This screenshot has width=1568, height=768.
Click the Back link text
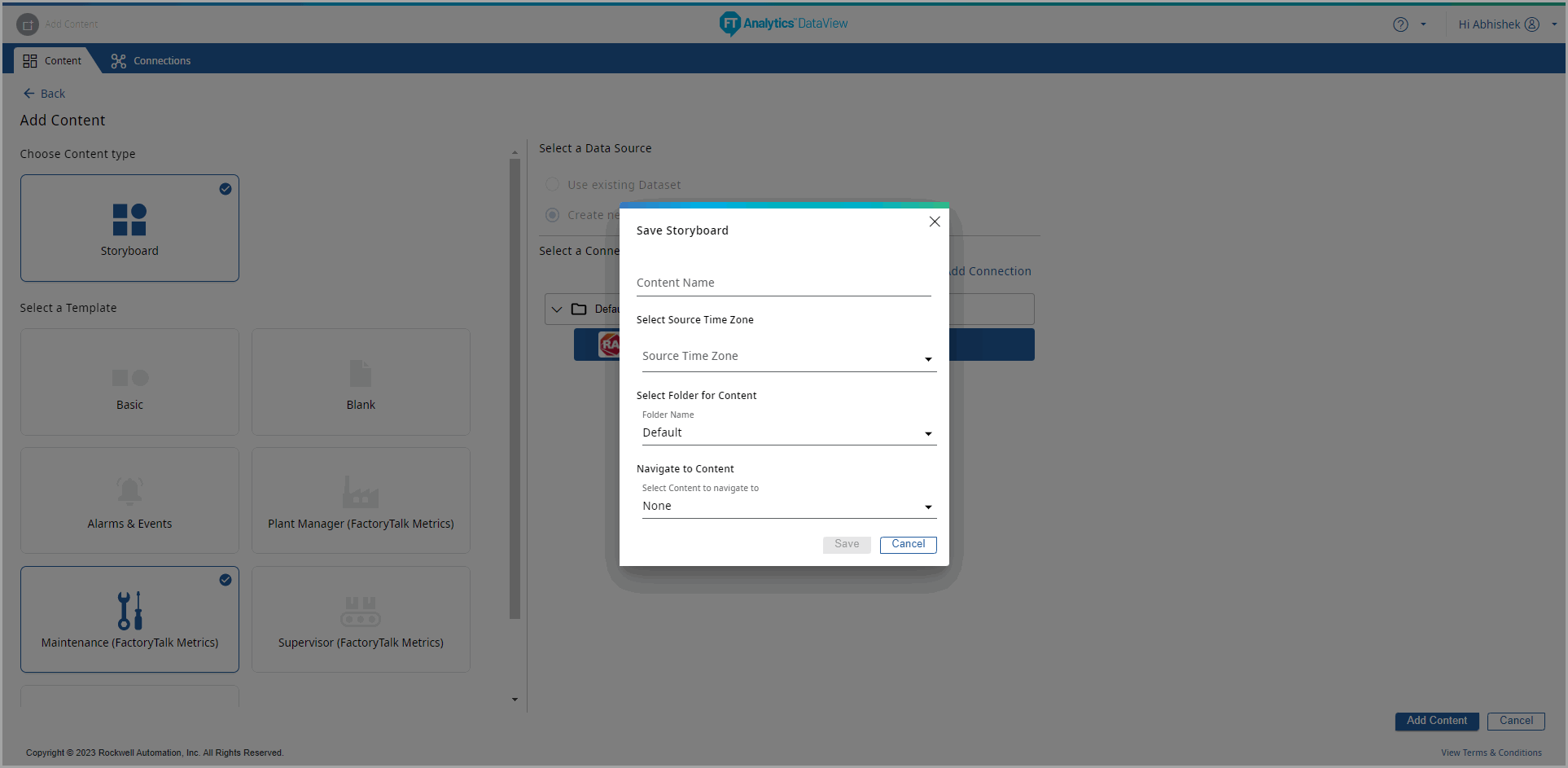tap(53, 94)
